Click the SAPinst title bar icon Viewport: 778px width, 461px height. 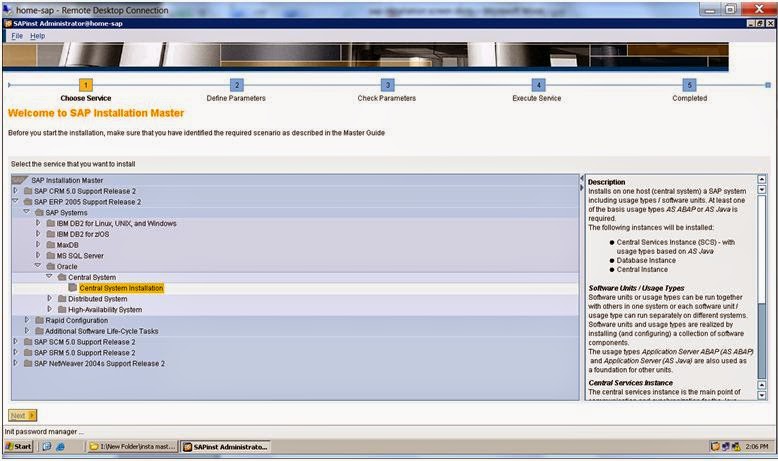coord(8,23)
